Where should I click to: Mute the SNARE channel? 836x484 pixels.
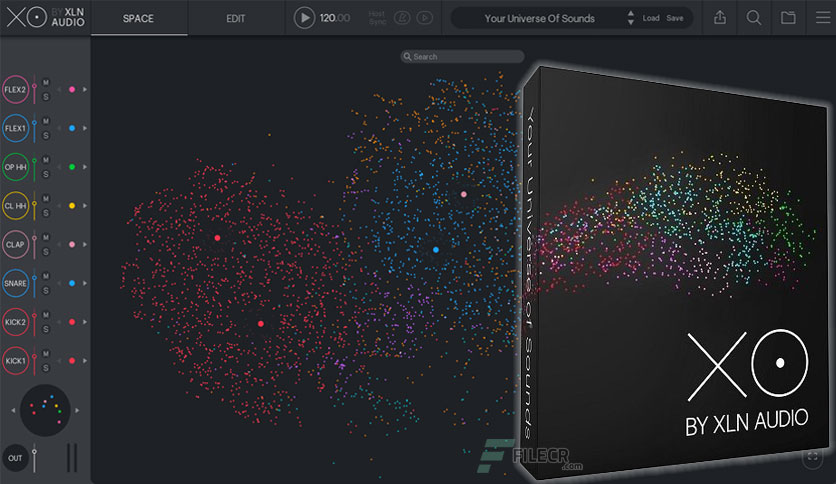click(46, 276)
